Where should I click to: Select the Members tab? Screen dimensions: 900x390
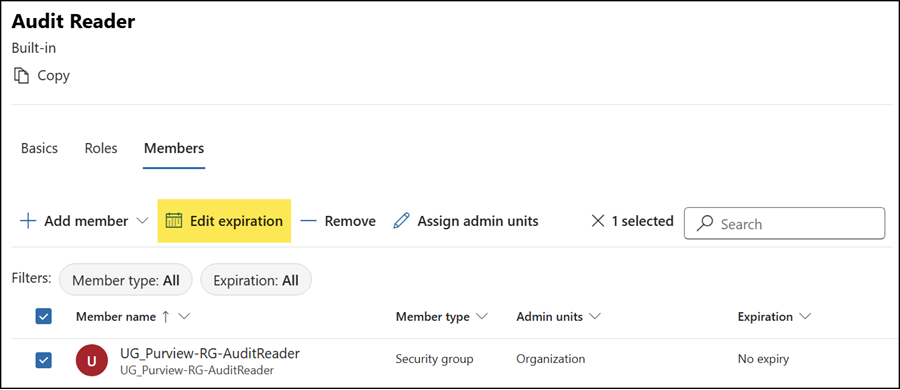click(174, 148)
